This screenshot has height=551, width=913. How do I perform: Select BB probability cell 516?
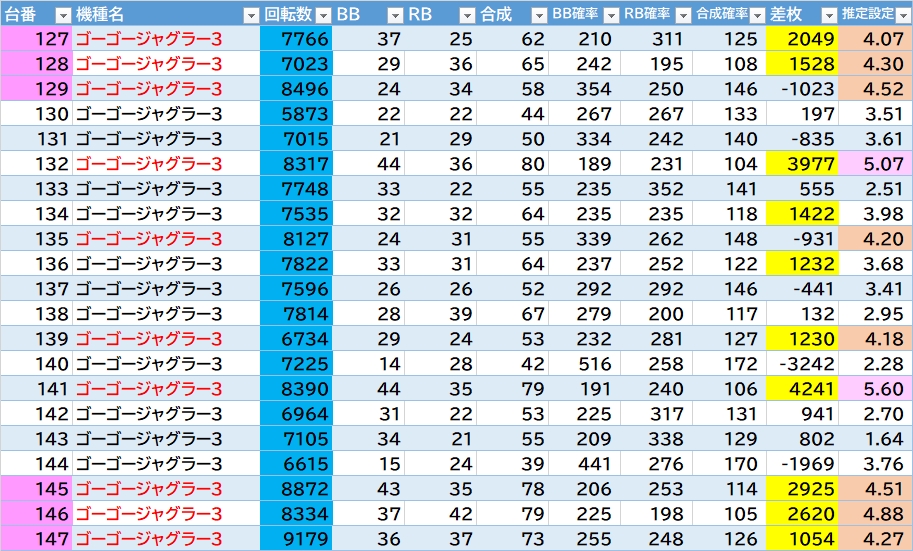coord(585,363)
